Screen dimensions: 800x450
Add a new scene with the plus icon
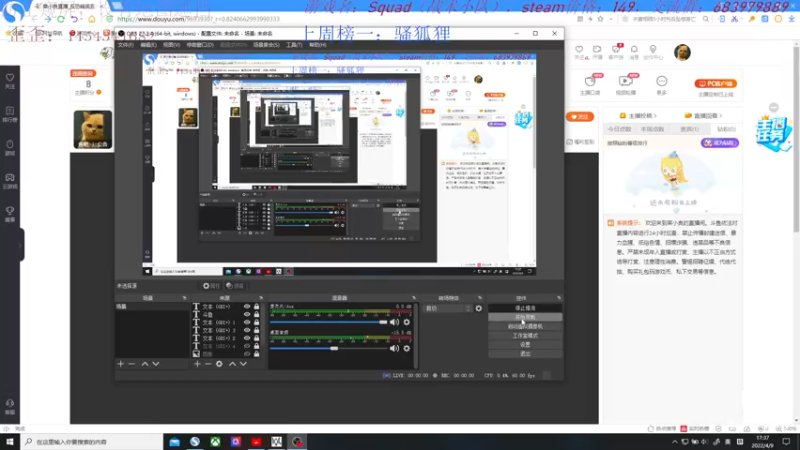[121, 364]
